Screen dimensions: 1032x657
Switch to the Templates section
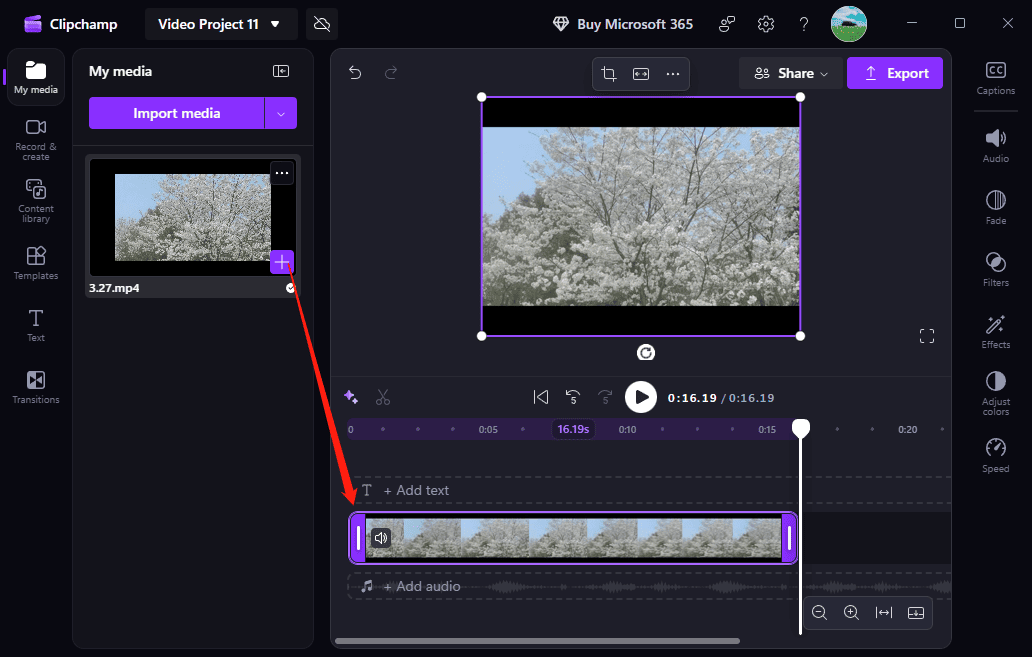tap(35, 263)
